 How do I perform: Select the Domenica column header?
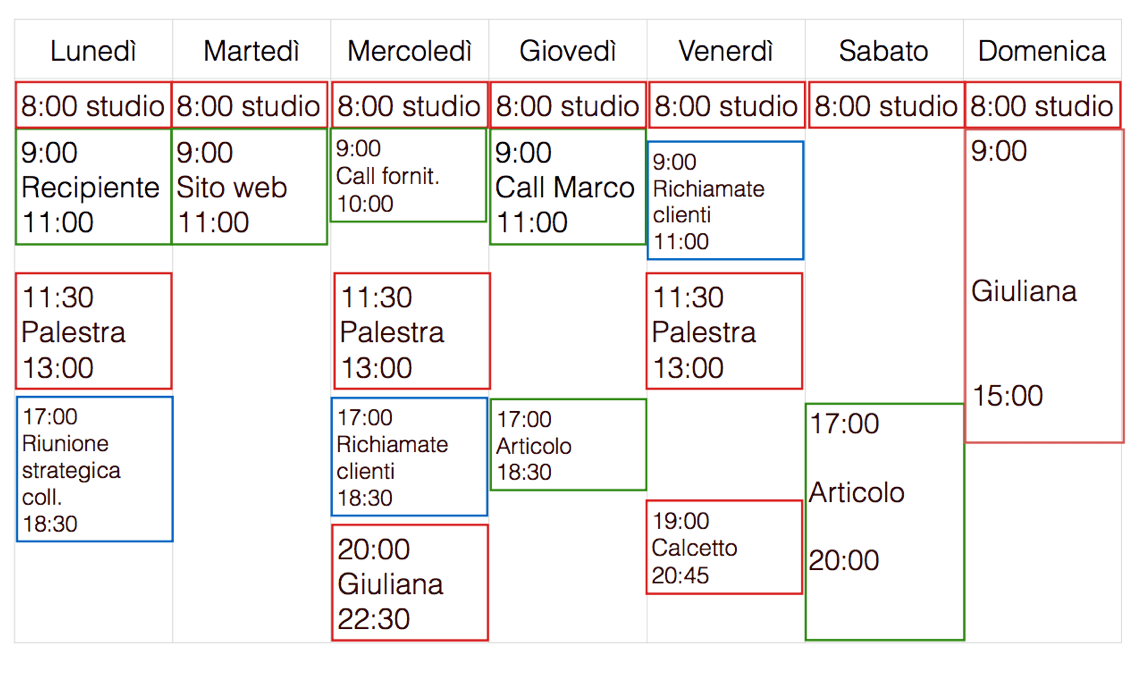[x=1042, y=51]
